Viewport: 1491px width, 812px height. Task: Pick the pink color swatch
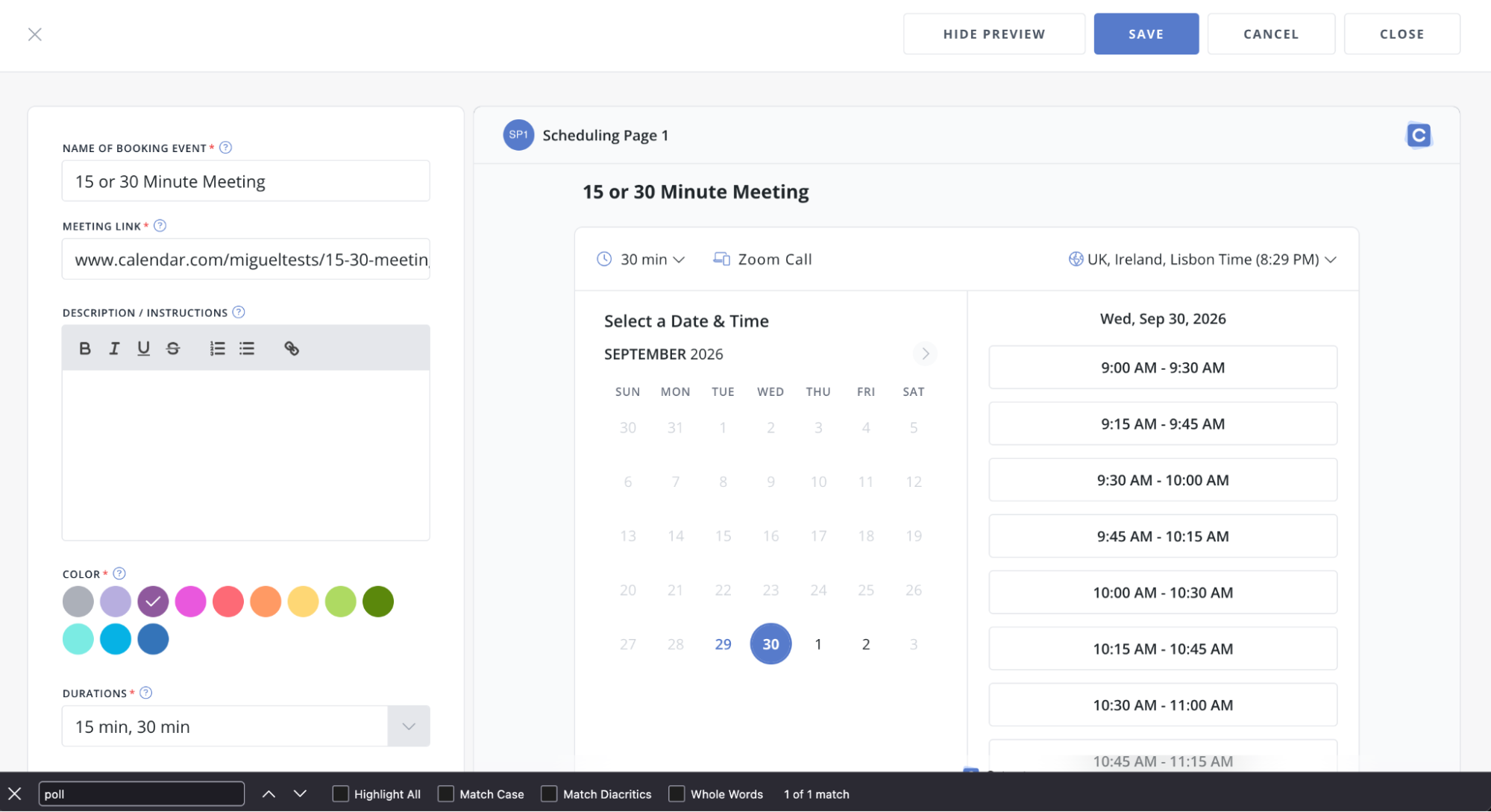click(190, 601)
